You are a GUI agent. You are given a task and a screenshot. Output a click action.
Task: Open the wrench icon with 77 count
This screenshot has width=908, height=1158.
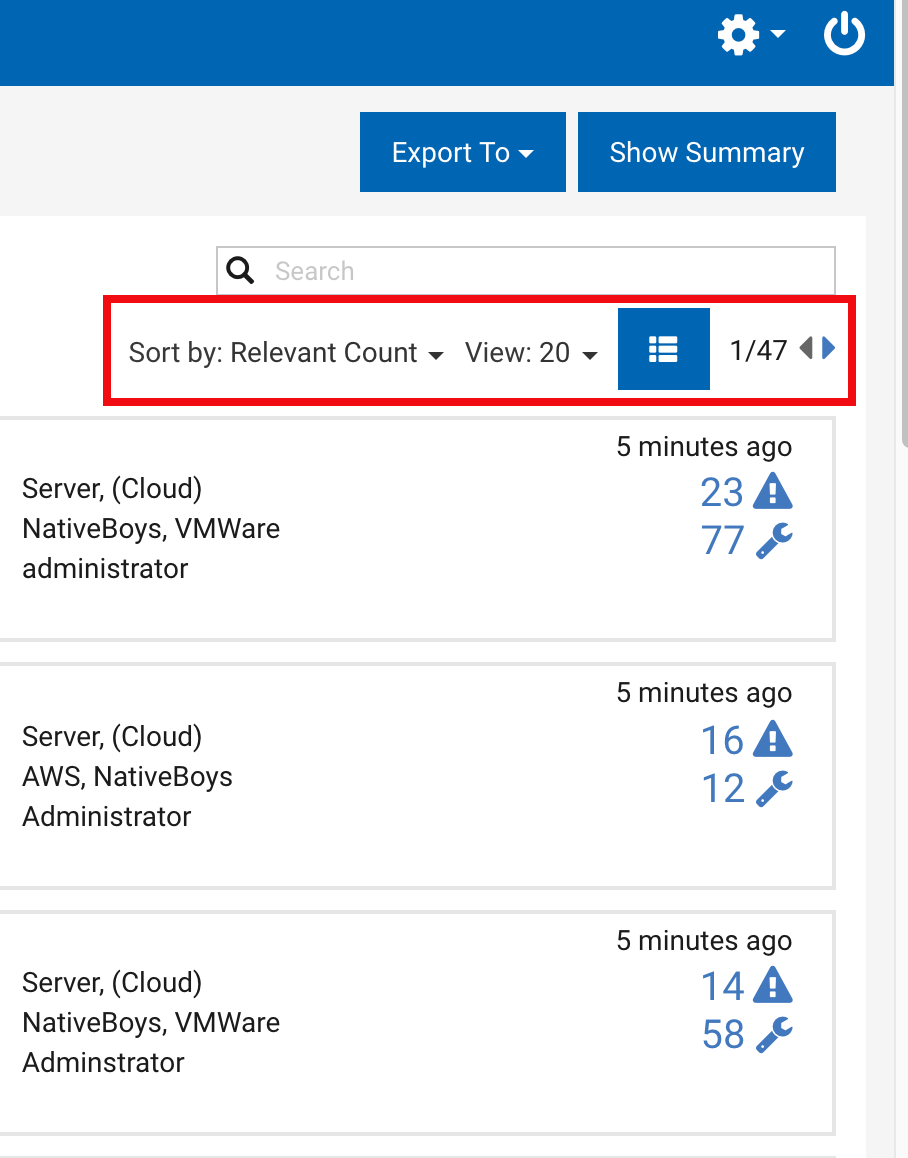[772, 540]
